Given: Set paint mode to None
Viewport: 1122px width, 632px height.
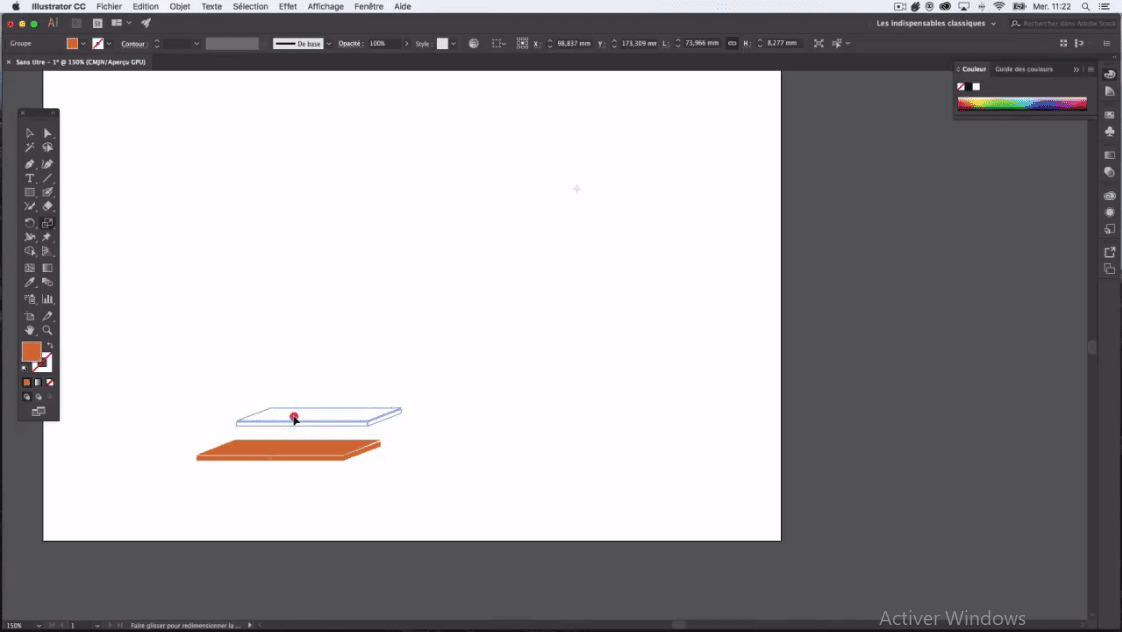Looking at the screenshot, I should click(x=49, y=382).
